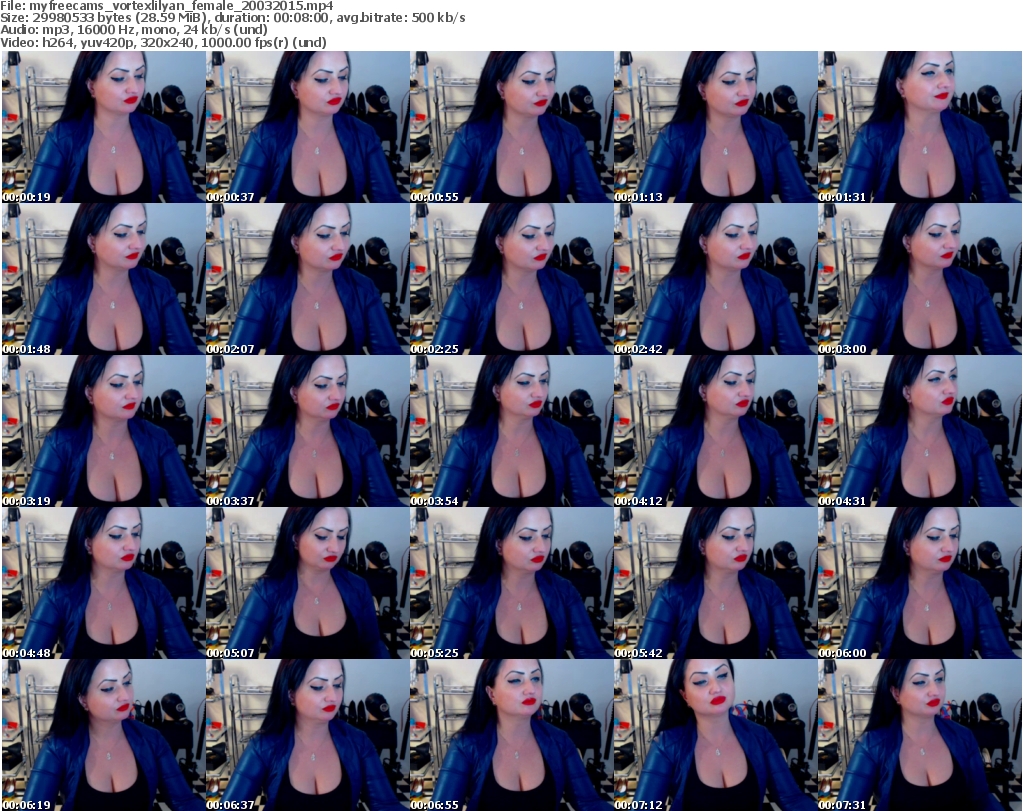The height and width of the screenshot is (811, 1024).
Task: Open the frame stamped 00:02:07
Action: (x=308, y=279)
